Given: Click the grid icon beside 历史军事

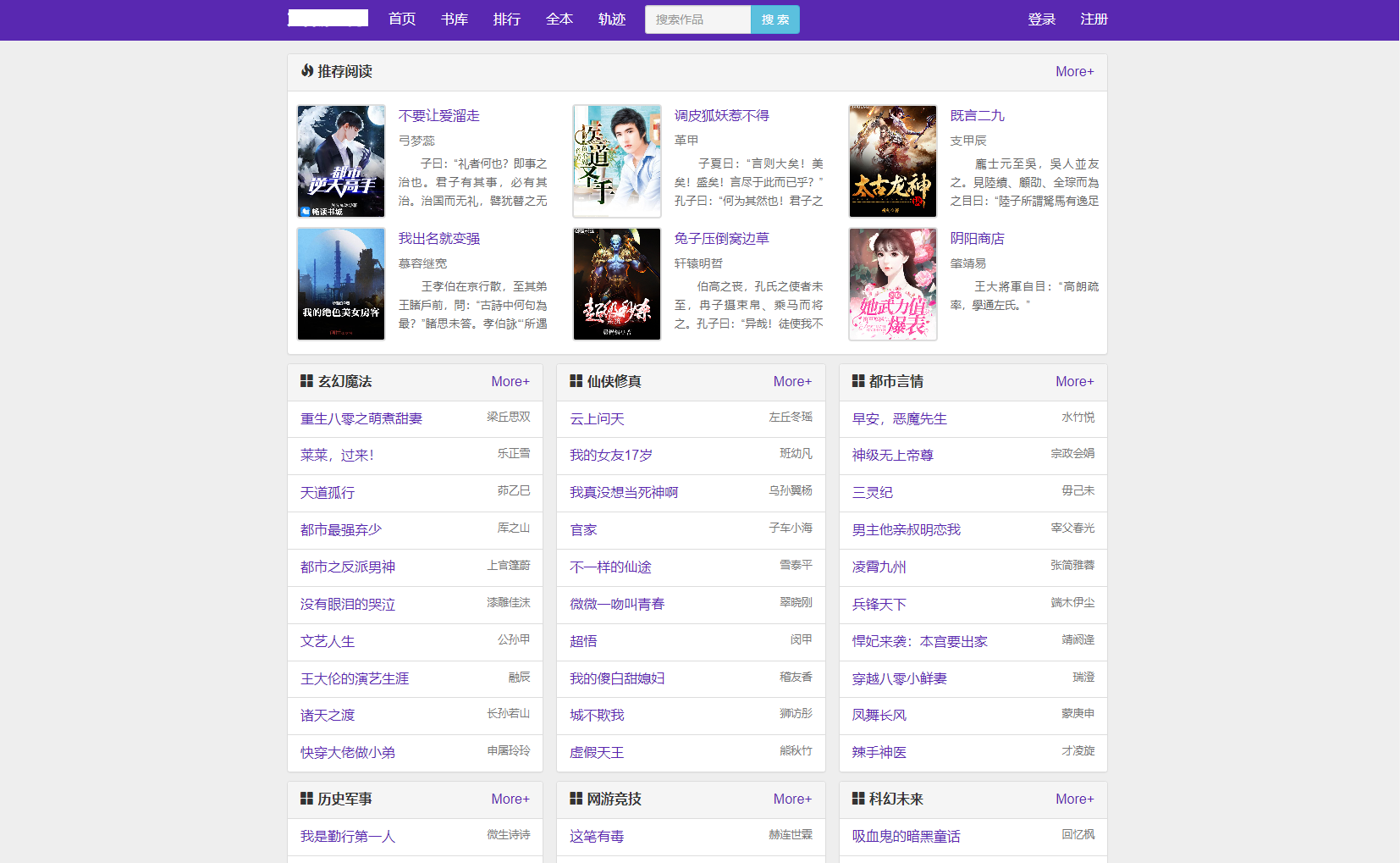Looking at the screenshot, I should [306, 799].
